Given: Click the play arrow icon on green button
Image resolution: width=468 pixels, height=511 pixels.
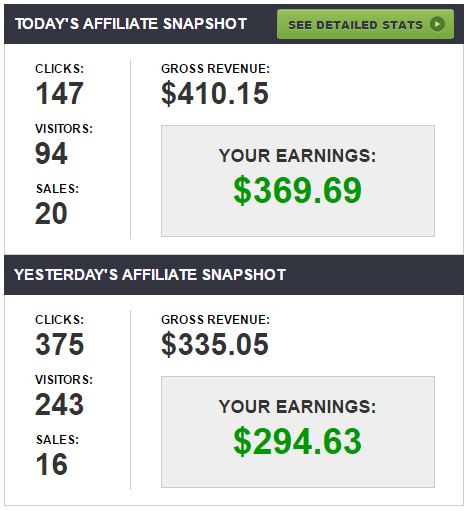Looking at the screenshot, I should coord(437,24).
